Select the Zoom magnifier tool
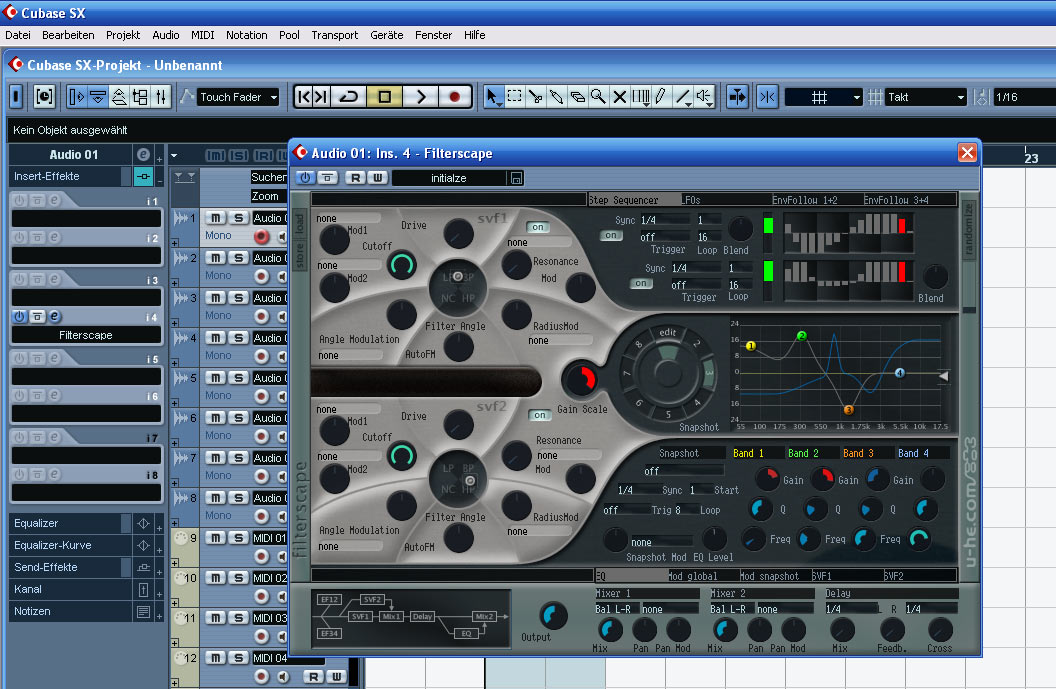 [x=598, y=97]
